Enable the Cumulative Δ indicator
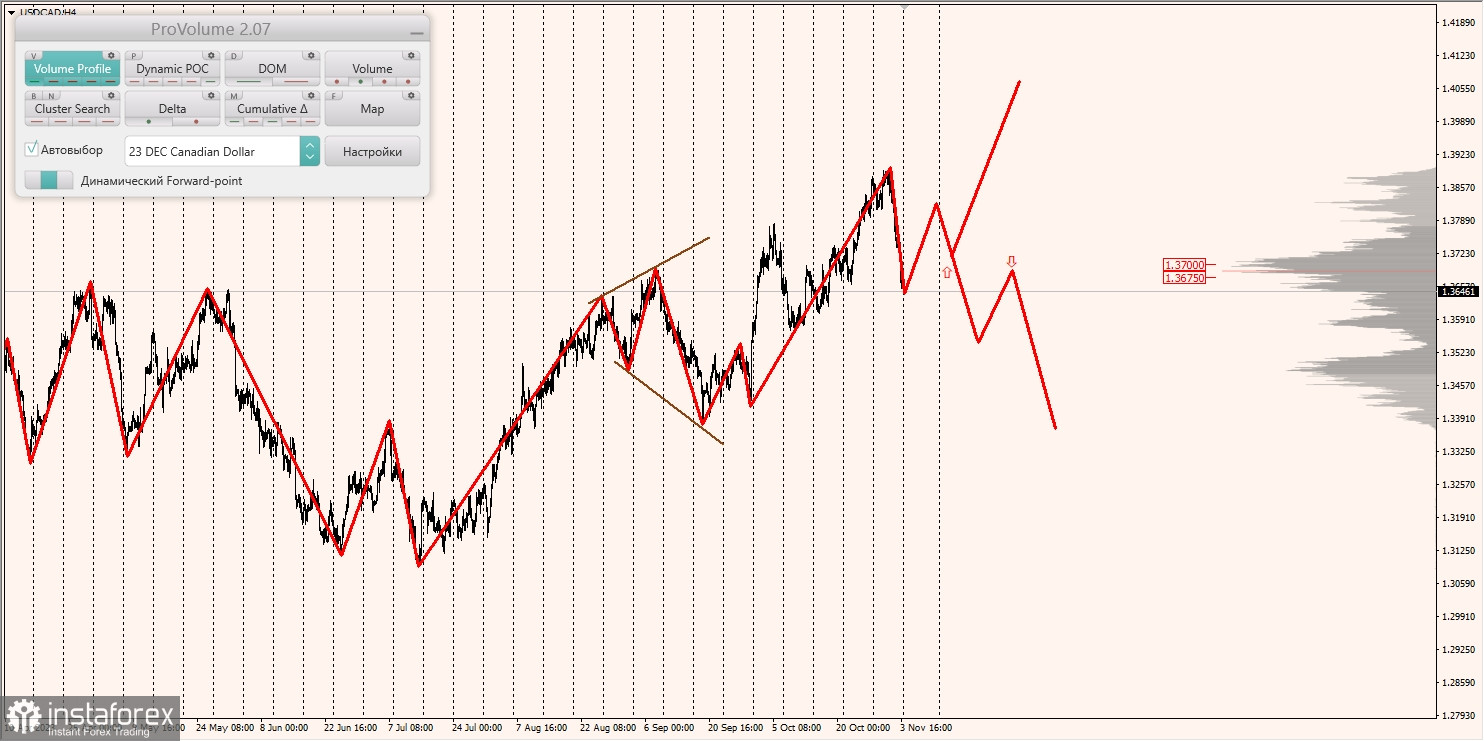This screenshot has height=741, width=1484. [x=272, y=109]
